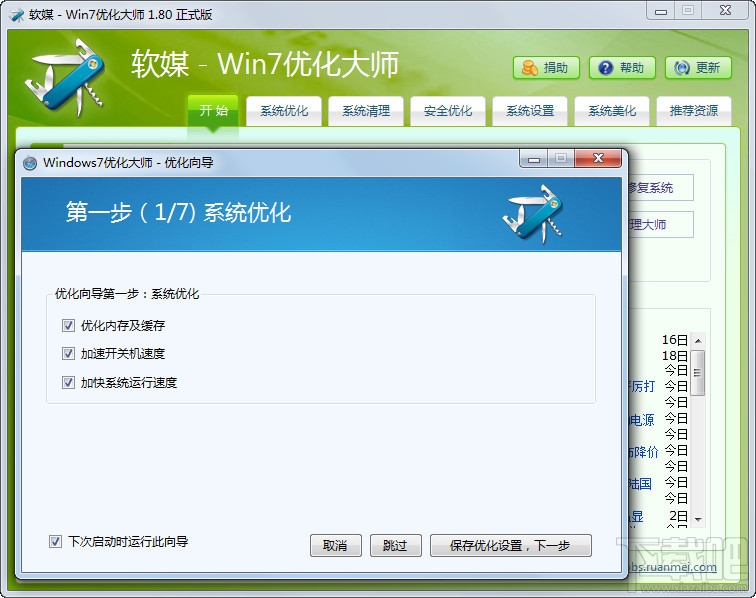Screen dimensions: 756x598
Task: Go to the 系统美化 tab
Action: tap(612, 111)
